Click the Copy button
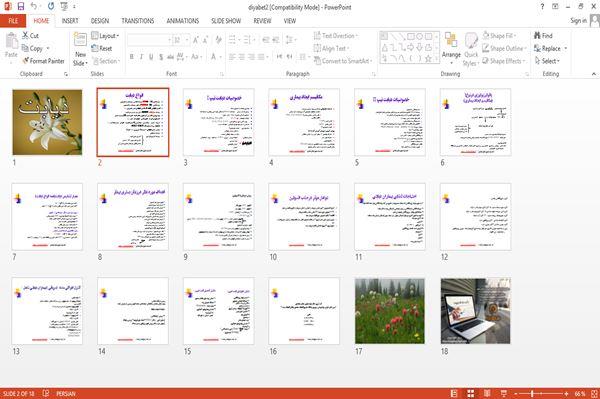This screenshot has width=600, height=399. point(33,49)
